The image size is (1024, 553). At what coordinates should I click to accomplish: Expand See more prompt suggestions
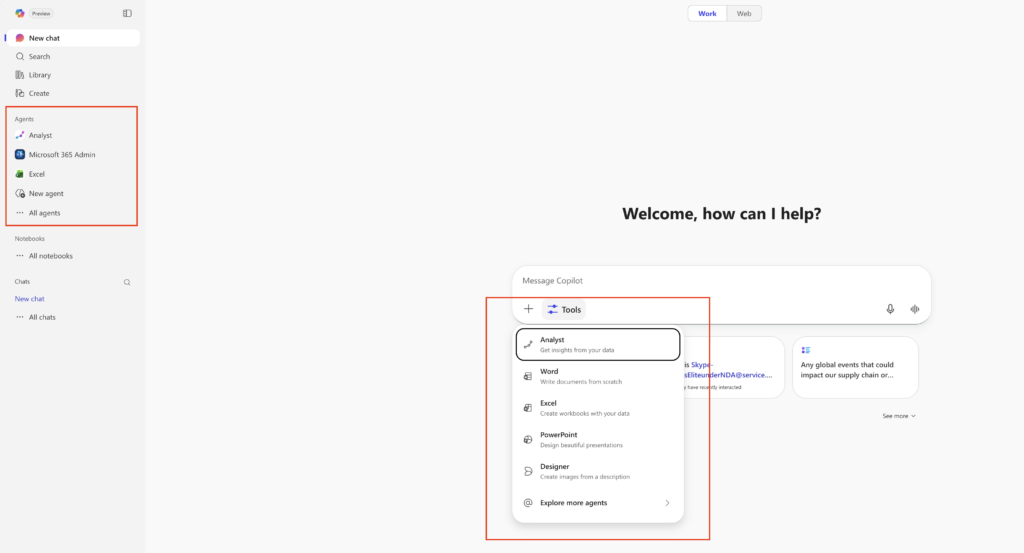pyautogui.click(x=898, y=415)
